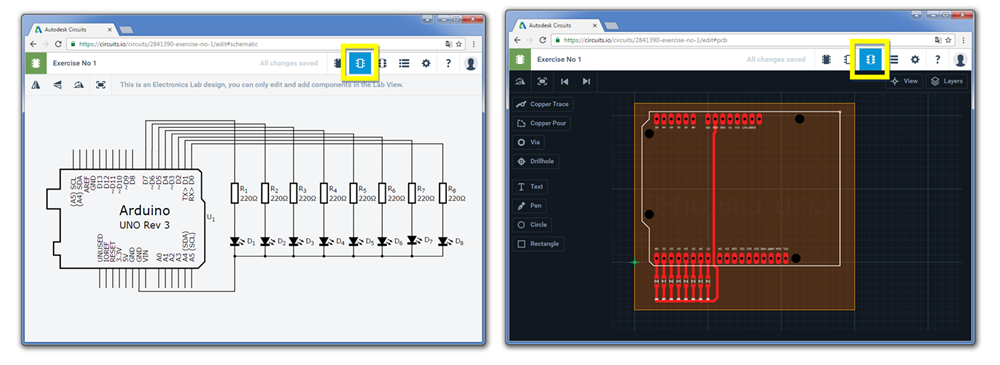Click browser back arrow in right window
This screenshot has width=1000, height=365.
(518, 40)
